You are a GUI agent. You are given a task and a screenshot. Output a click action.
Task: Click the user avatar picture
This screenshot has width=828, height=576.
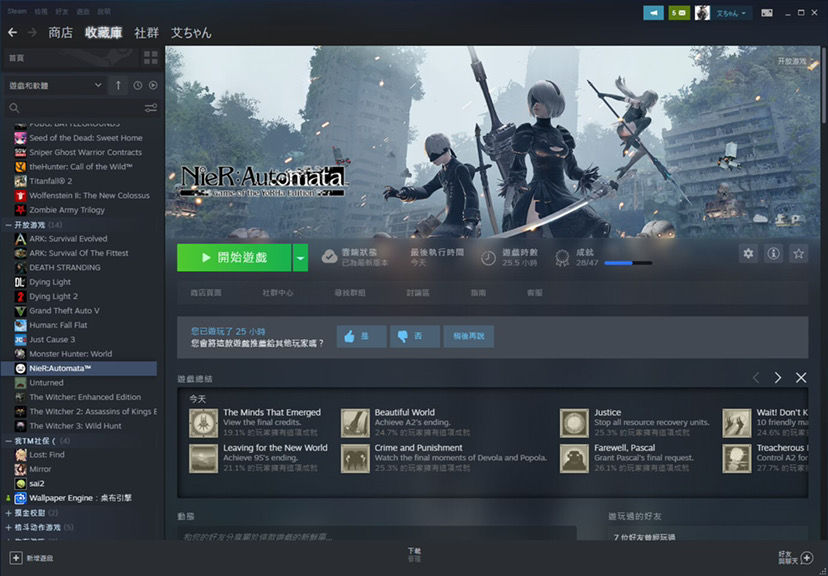tap(702, 13)
